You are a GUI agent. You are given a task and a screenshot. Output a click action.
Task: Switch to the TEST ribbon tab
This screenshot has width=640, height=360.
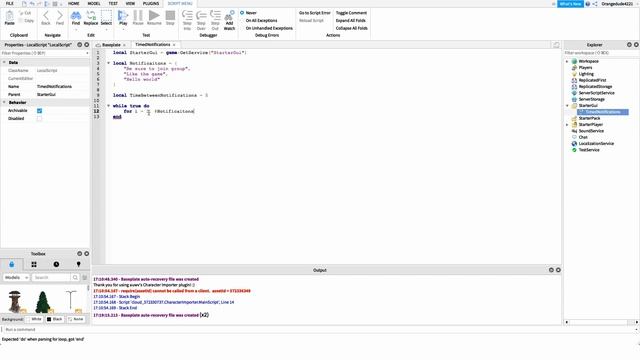pos(113,3)
